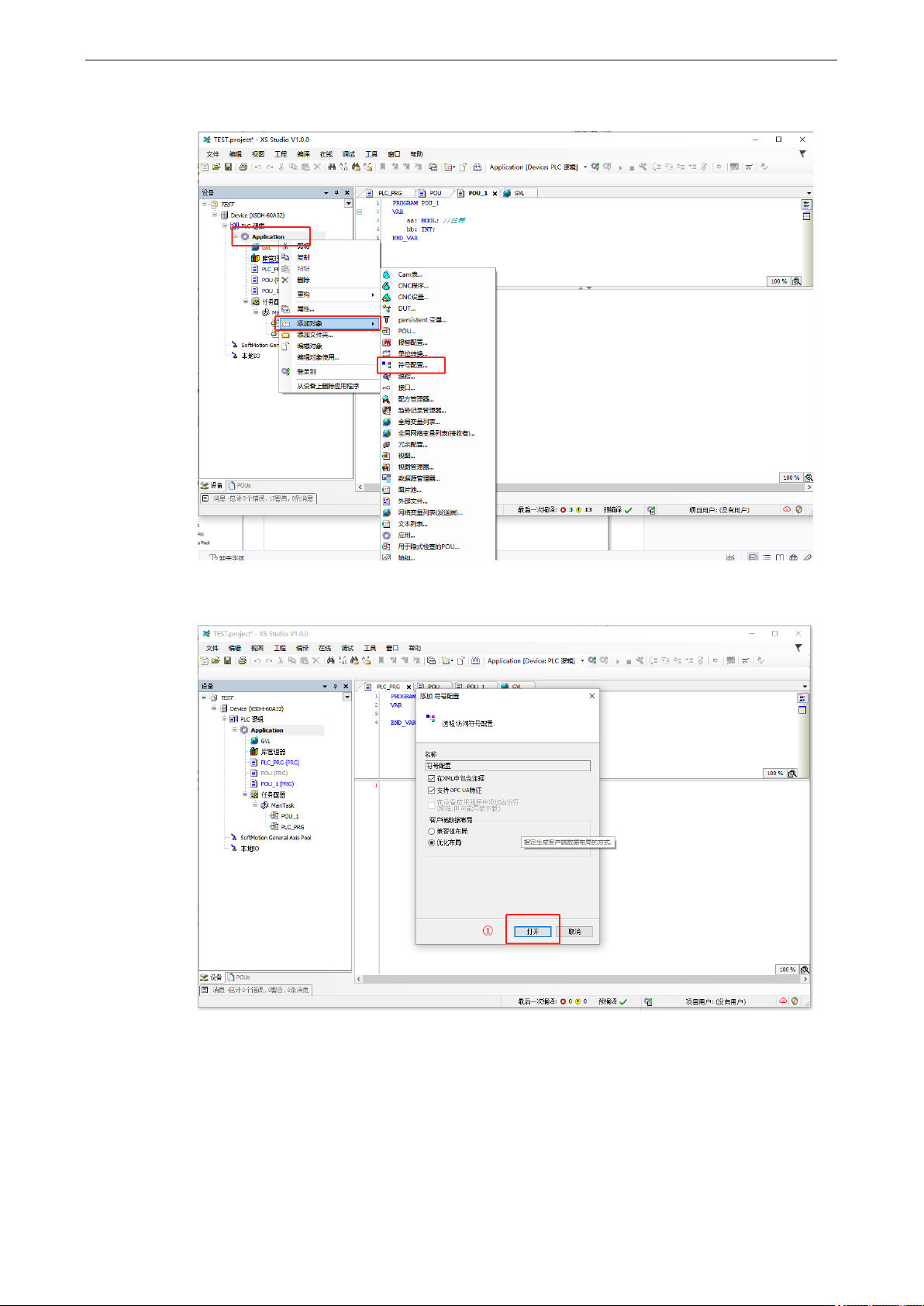Click the 报警配置... entry icon
Viewport: 924px width, 1306px height.
[386, 342]
